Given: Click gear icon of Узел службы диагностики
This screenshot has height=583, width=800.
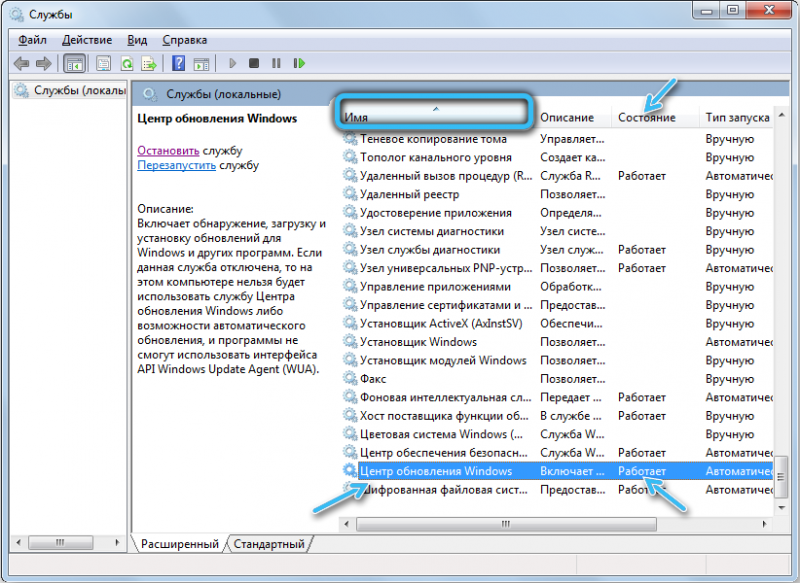Looking at the screenshot, I should 349,249.
